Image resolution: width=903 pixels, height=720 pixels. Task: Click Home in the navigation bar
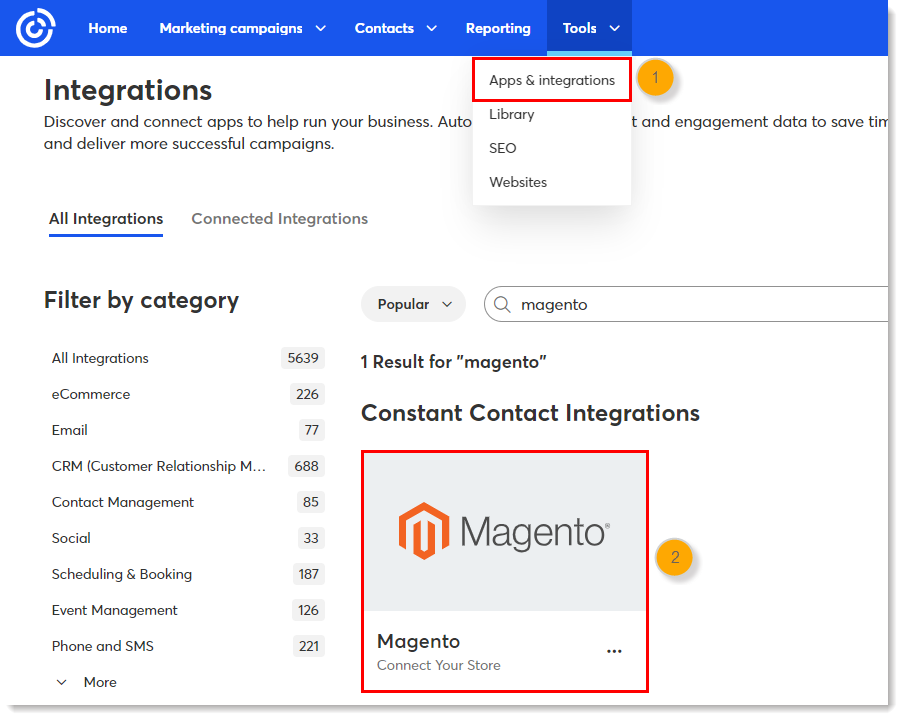107,28
